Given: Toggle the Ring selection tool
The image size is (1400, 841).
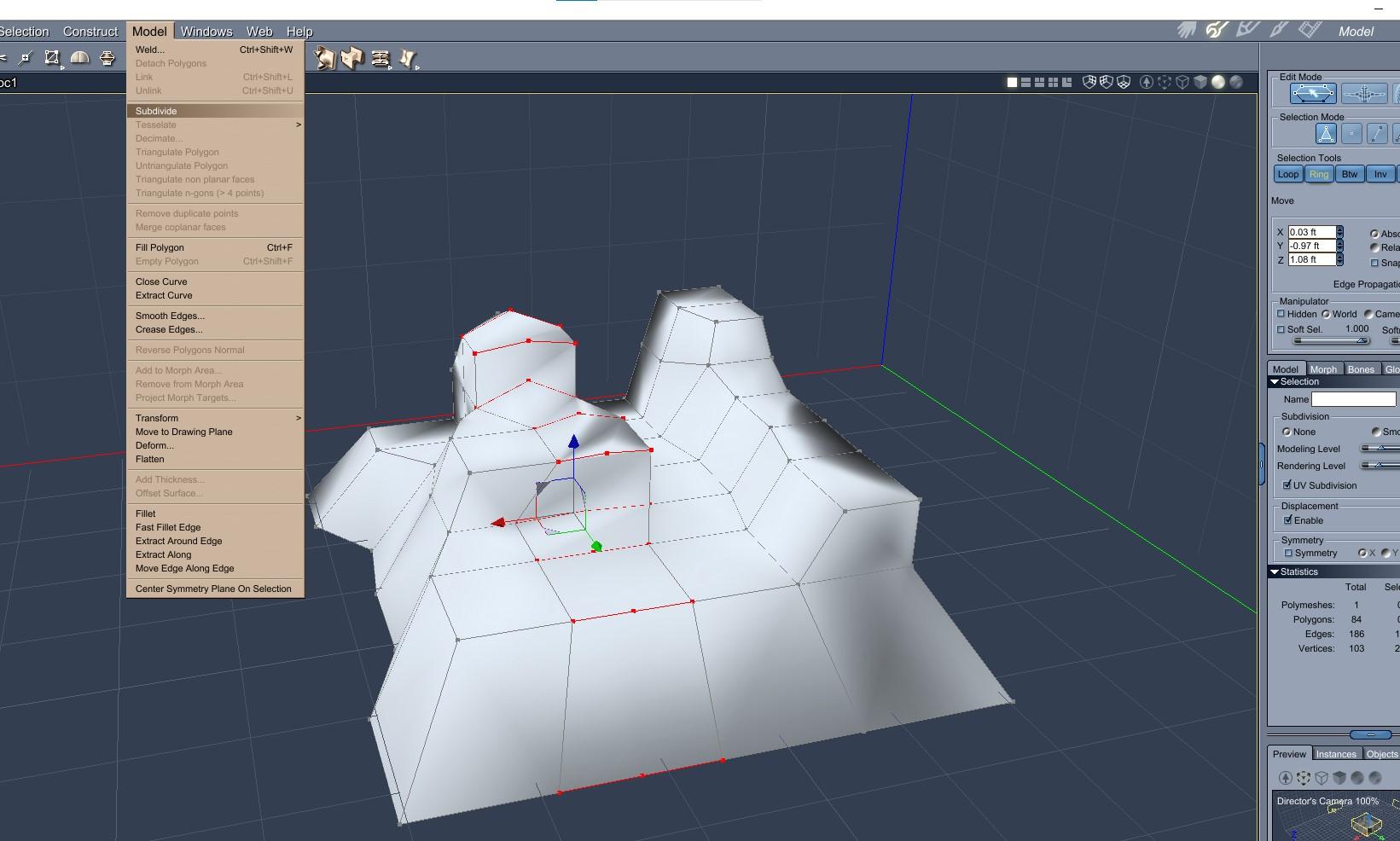Looking at the screenshot, I should [1319, 174].
